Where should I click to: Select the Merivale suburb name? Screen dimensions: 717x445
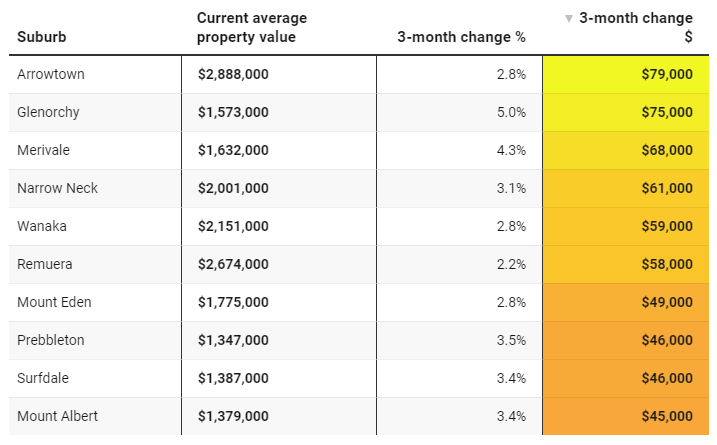[x=43, y=150]
